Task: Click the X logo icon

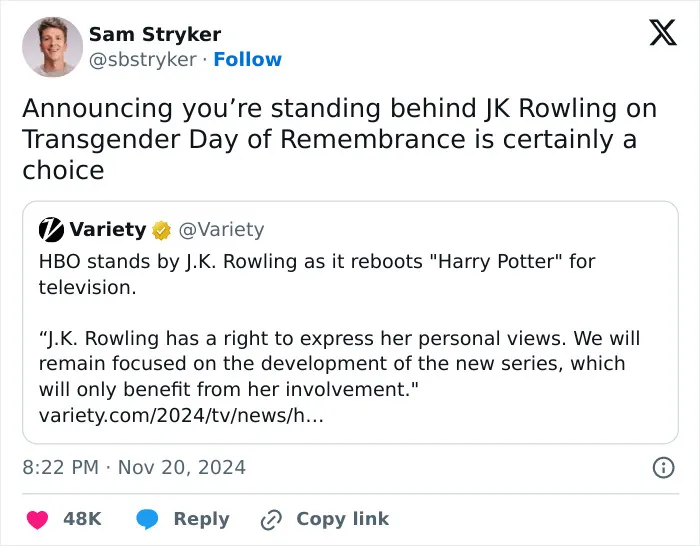Action: pyautogui.click(x=663, y=33)
